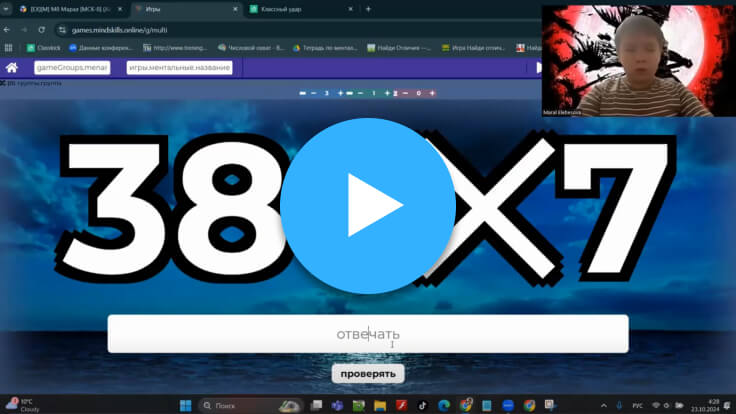Click the home icon in the purple bar
The width and height of the screenshot is (736, 414).
coord(12,68)
